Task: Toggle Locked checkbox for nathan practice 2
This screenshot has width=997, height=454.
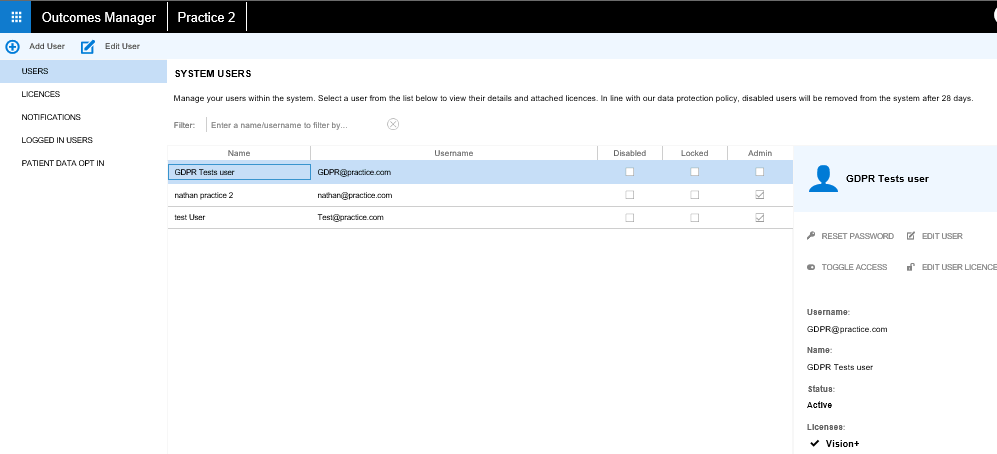Action: (694, 195)
